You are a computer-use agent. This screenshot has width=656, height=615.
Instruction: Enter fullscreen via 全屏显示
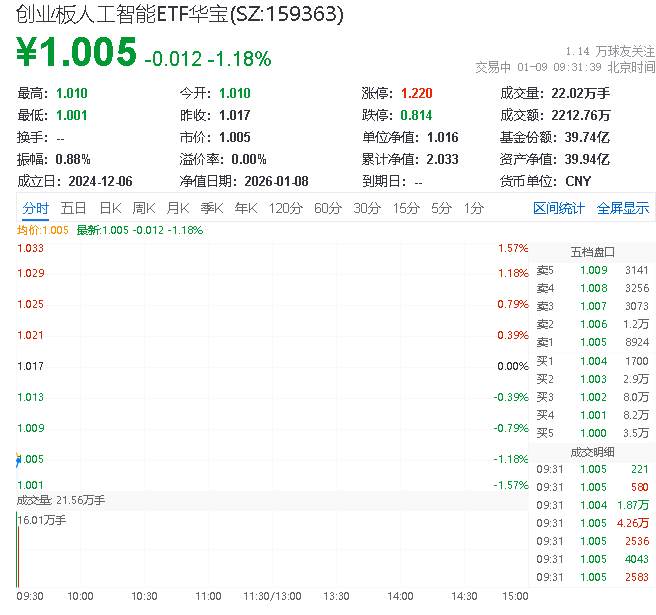tap(622, 208)
